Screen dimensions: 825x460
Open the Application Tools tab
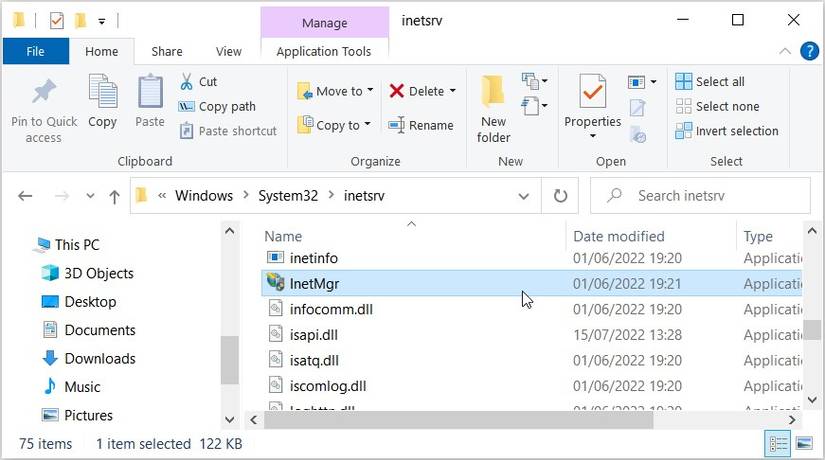pos(324,52)
